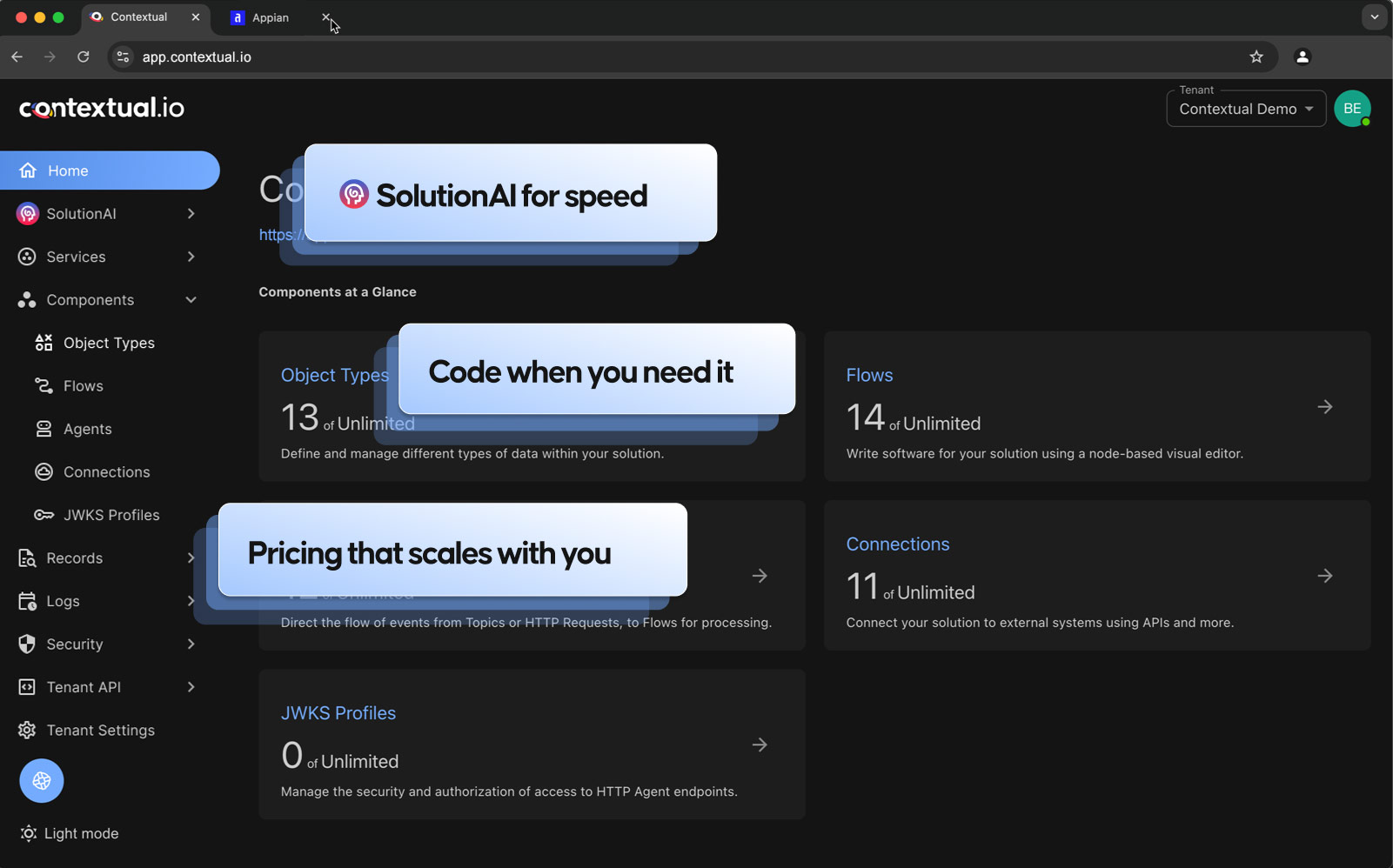The image size is (1393, 868).
Task: Open the BE user avatar menu
Action: (x=1352, y=109)
